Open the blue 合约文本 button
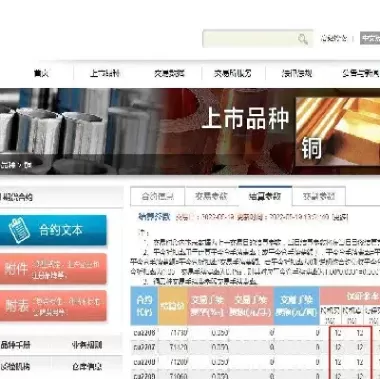 53,230
